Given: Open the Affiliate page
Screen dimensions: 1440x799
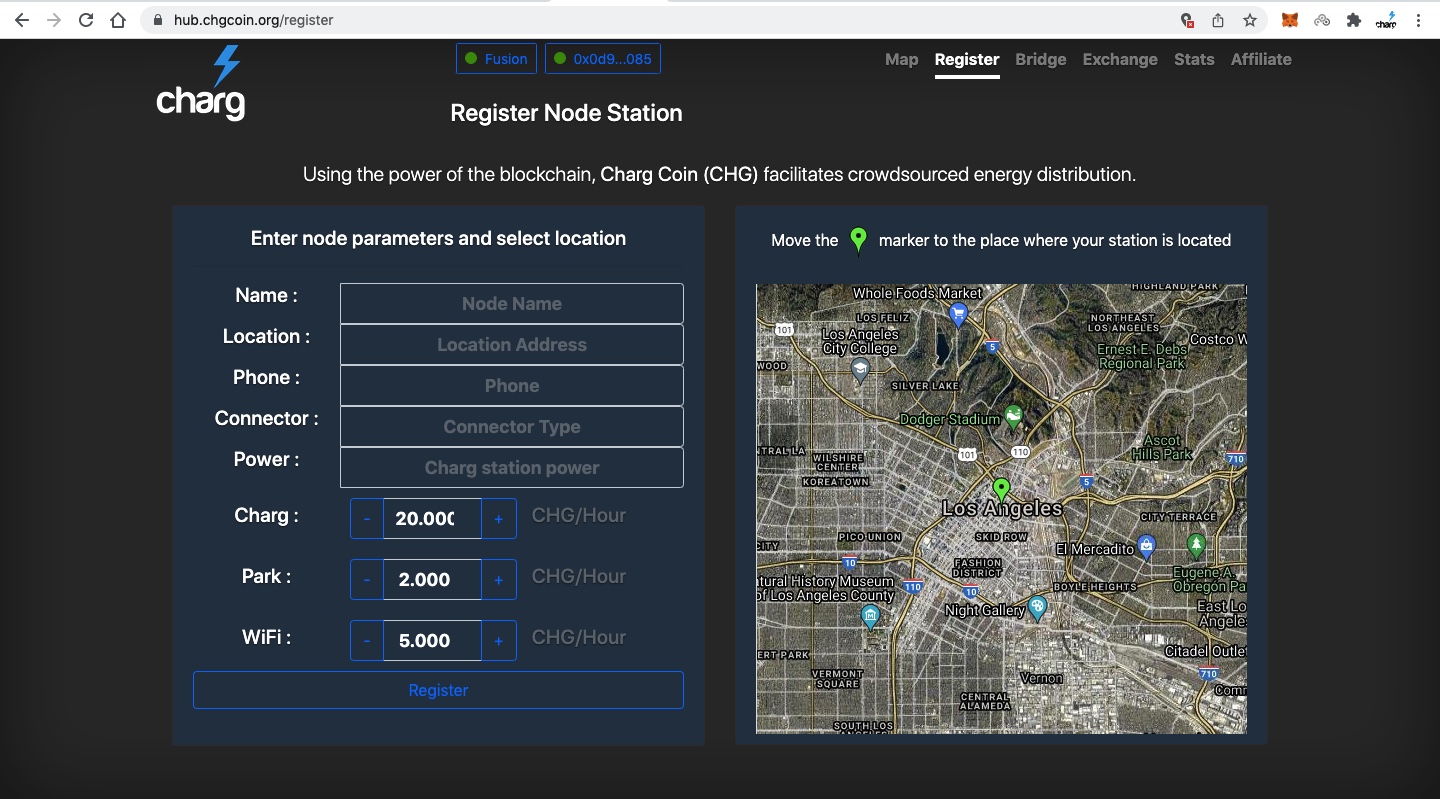Looking at the screenshot, I should (1261, 59).
